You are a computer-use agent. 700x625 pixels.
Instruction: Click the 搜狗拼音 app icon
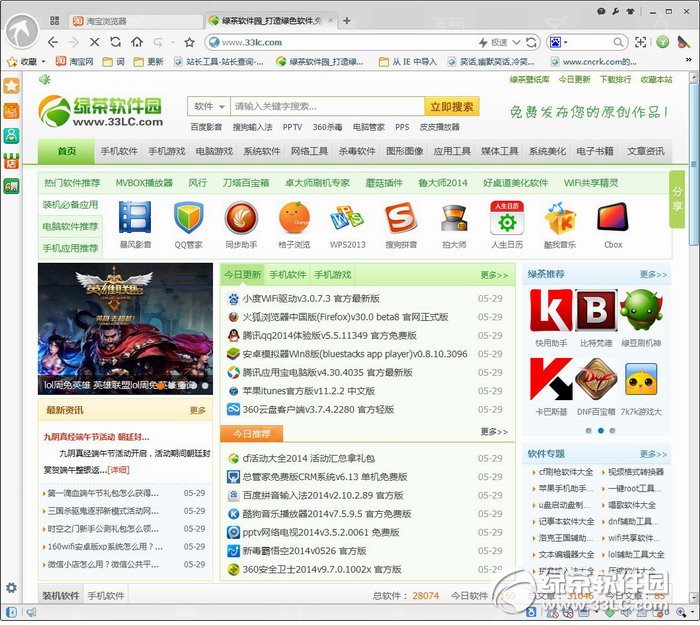pos(400,224)
